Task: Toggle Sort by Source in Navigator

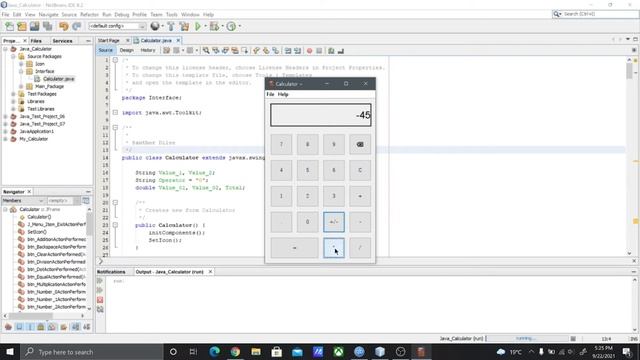Action: pyautogui.click(x=87, y=327)
